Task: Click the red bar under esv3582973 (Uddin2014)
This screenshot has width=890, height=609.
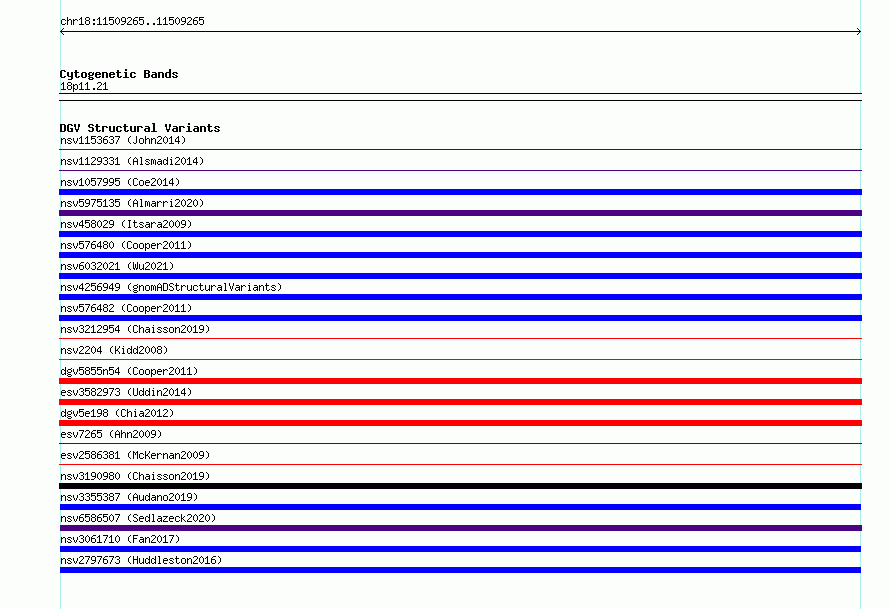Action: point(460,402)
